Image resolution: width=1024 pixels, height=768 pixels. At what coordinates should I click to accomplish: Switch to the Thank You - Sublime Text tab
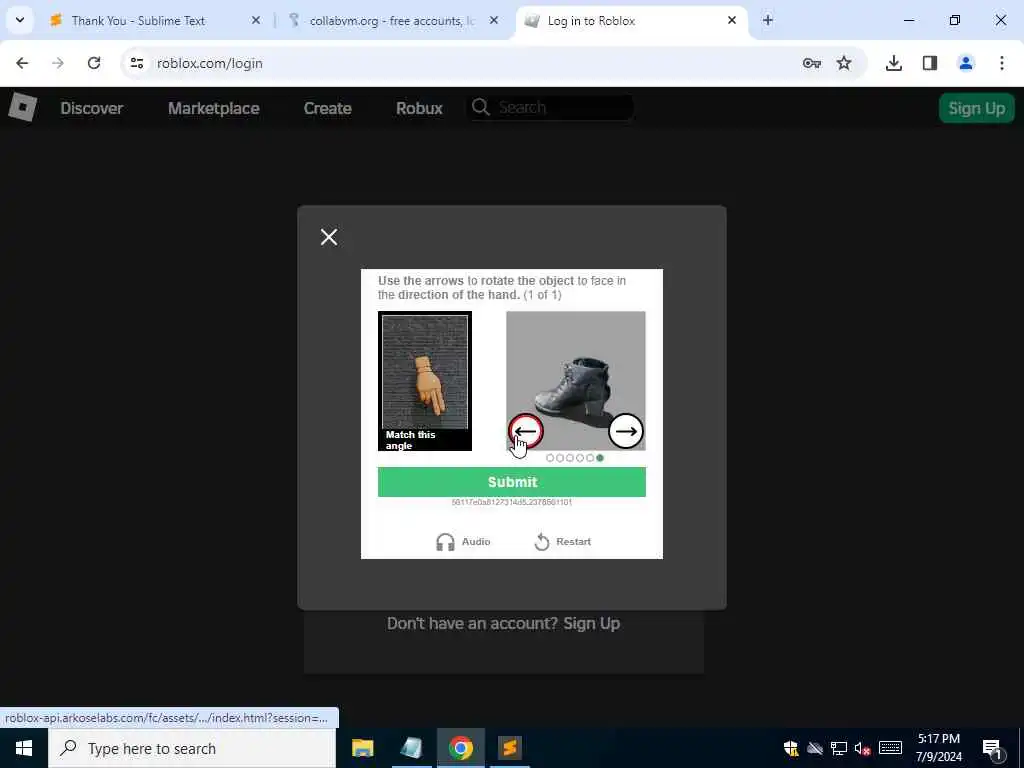click(x=155, y=21)
